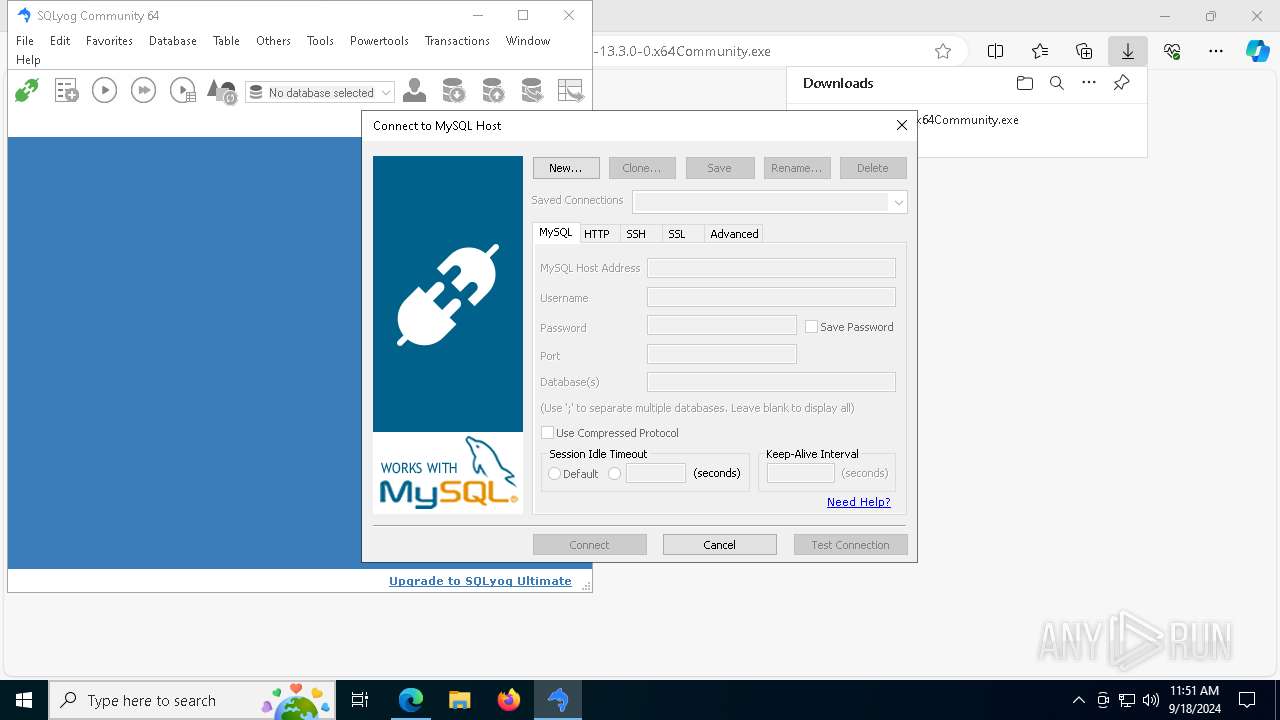Click the Password input field
Screen dimensions: 1280x720
point(722,325)
